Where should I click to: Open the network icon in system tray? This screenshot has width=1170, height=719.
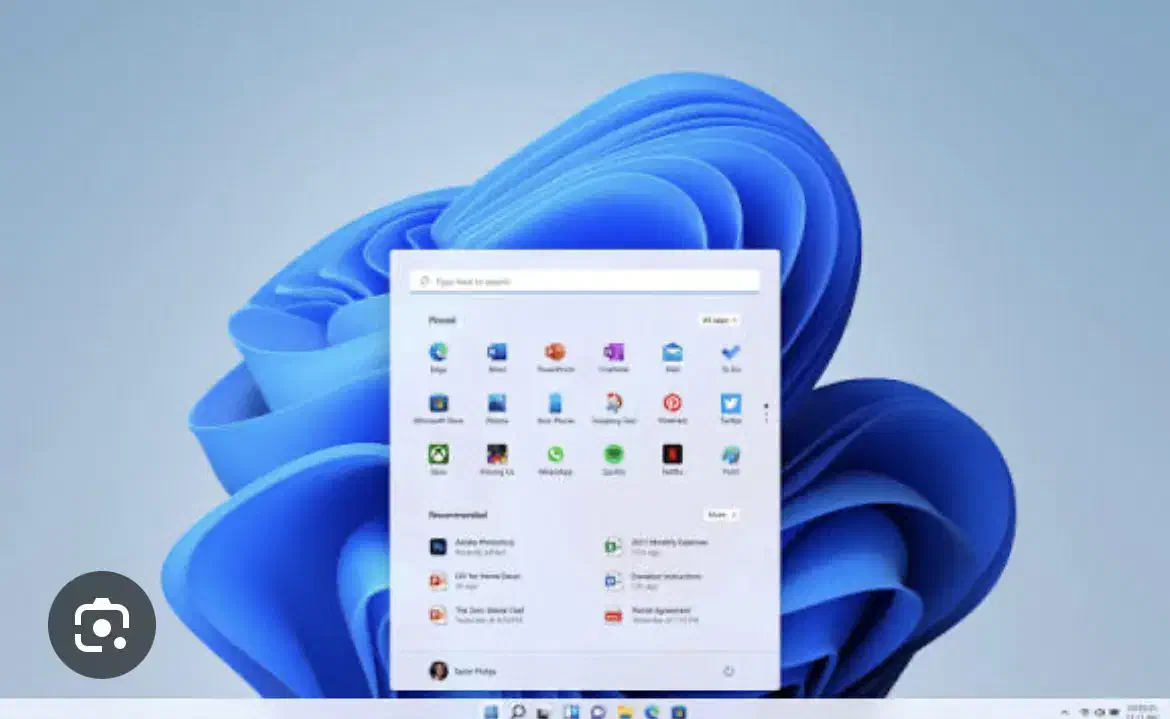click(1084, 712)
